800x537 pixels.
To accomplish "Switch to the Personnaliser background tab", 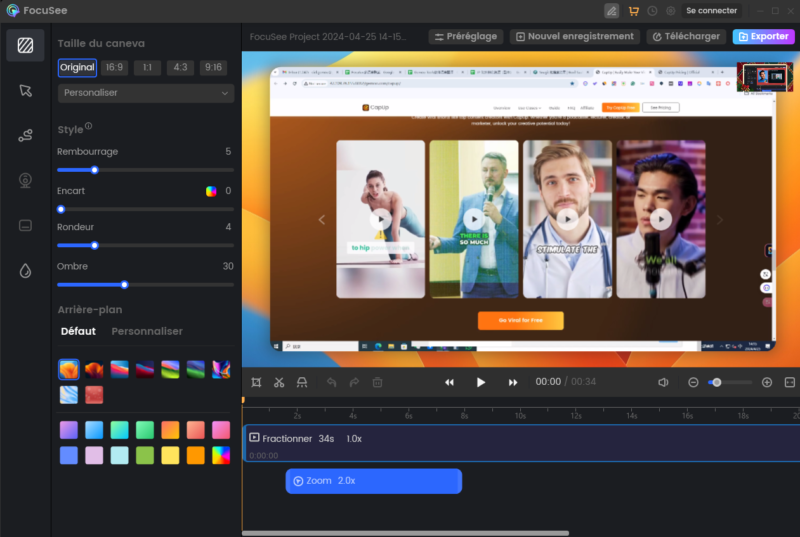I will click(x=147, y=331).
